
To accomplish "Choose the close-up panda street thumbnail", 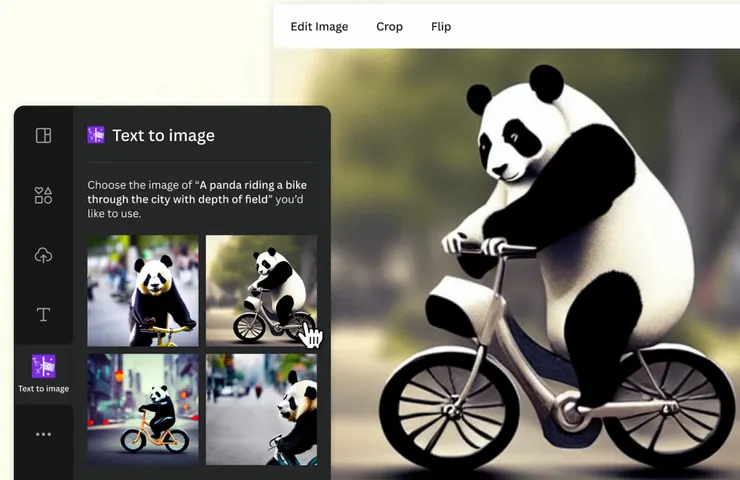I will (x=261, y=410).
